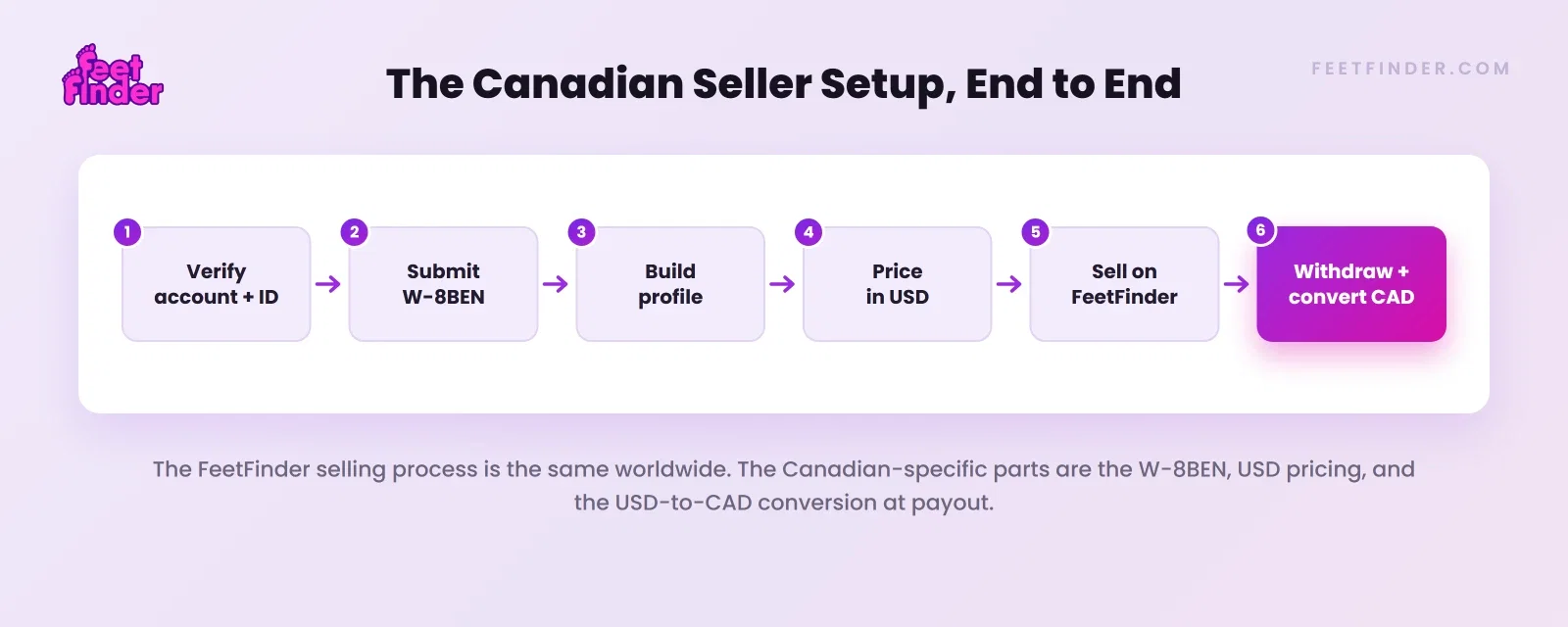Click arrow pointing to Withdraw + convert CAD

(1237, 284)
